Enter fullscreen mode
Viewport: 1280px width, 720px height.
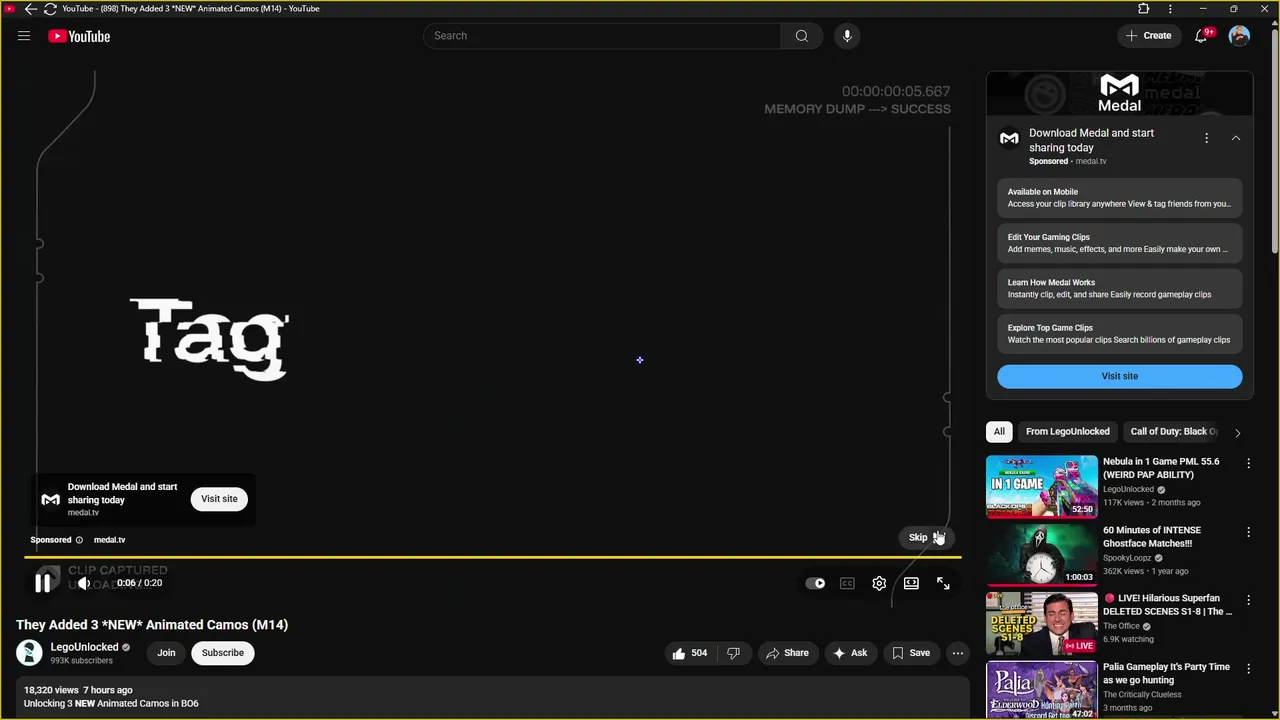click(x=943, y=583)
